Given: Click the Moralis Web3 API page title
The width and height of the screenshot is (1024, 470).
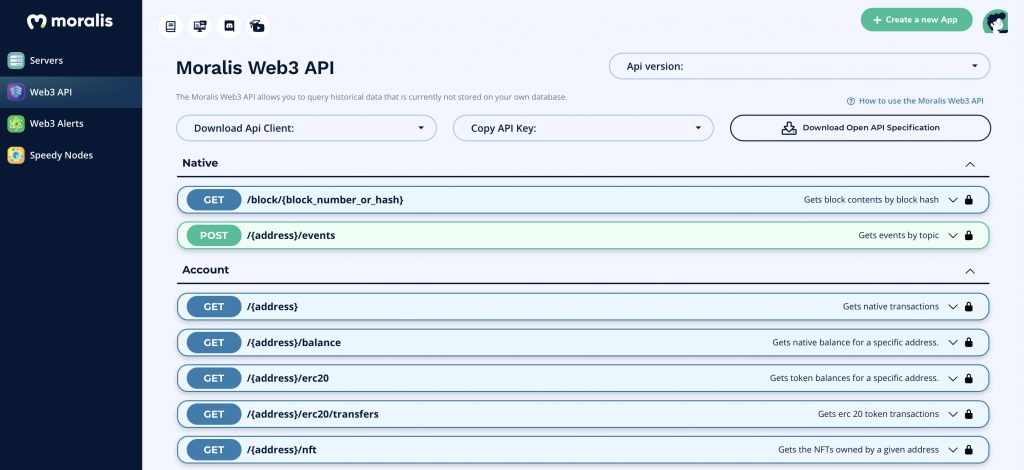Looking at the screenshot, I should coord(255,69).
